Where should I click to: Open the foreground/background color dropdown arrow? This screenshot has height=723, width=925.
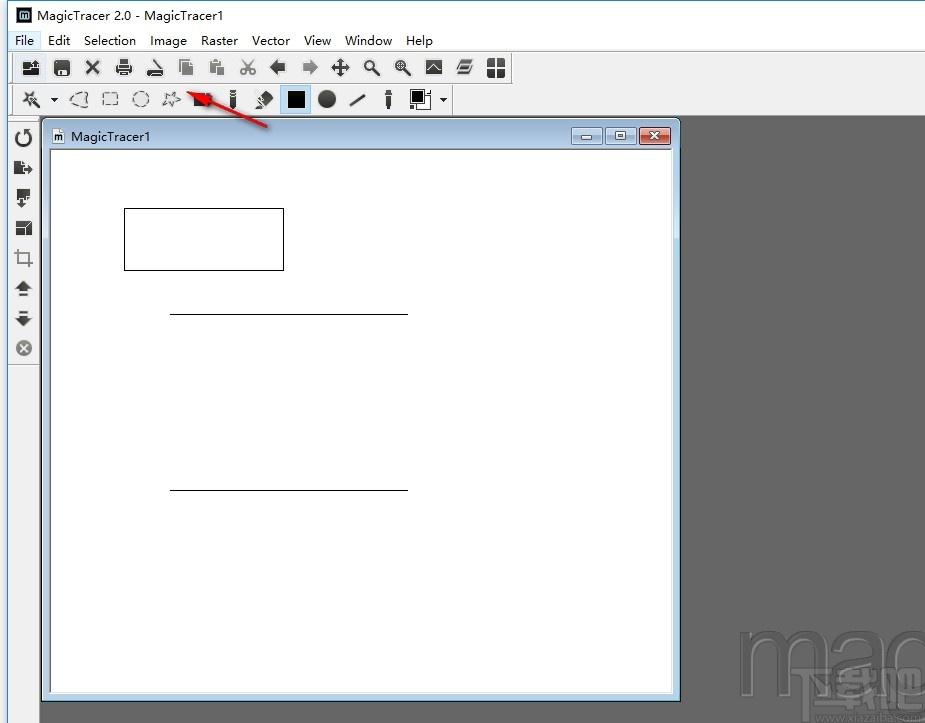tap(443, 100)
